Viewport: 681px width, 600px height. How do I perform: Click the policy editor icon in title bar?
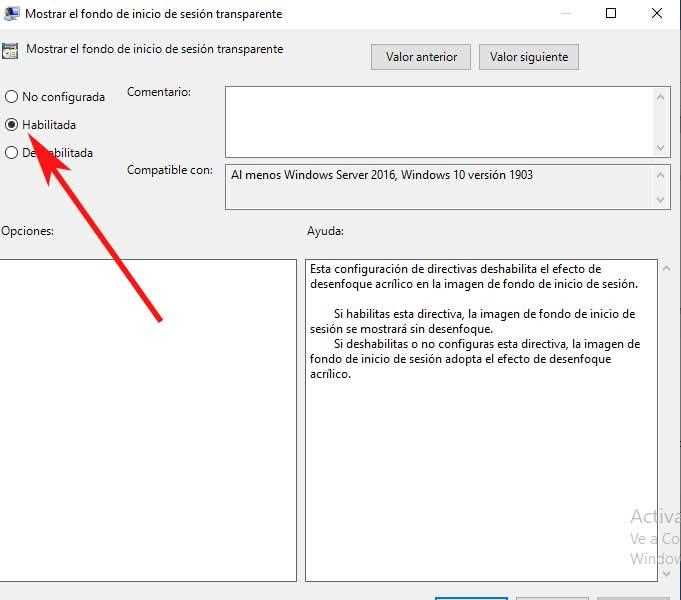[x=11, y=13]
